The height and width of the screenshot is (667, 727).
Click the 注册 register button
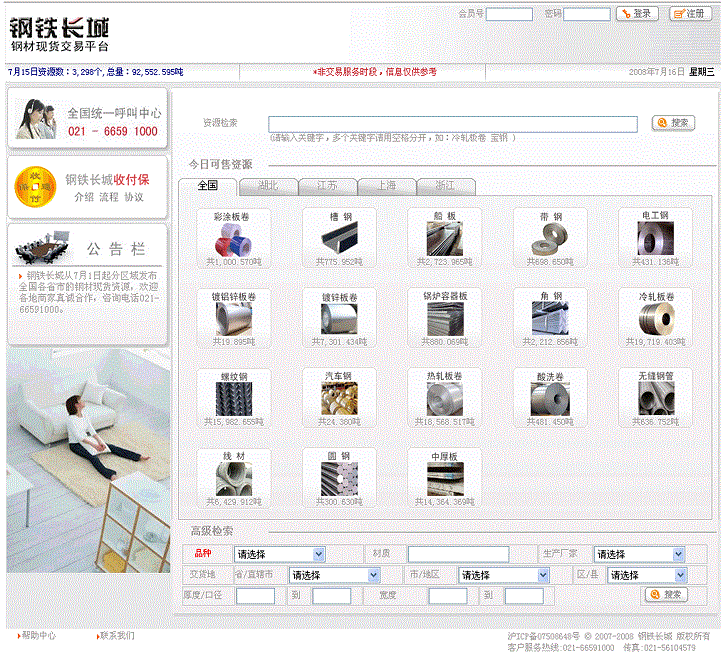(691, 14)
